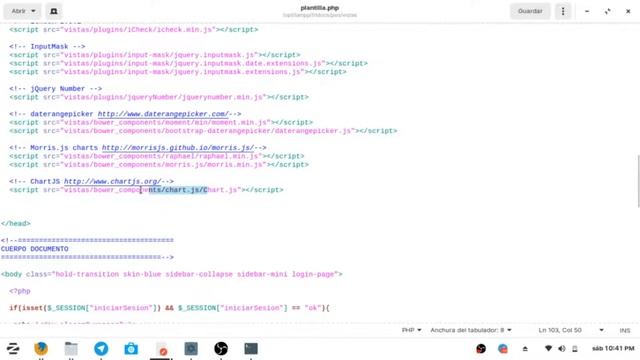Click the Abrir open button
The height and width of the screenshot is (360, 640).
[x=18, y=11]
